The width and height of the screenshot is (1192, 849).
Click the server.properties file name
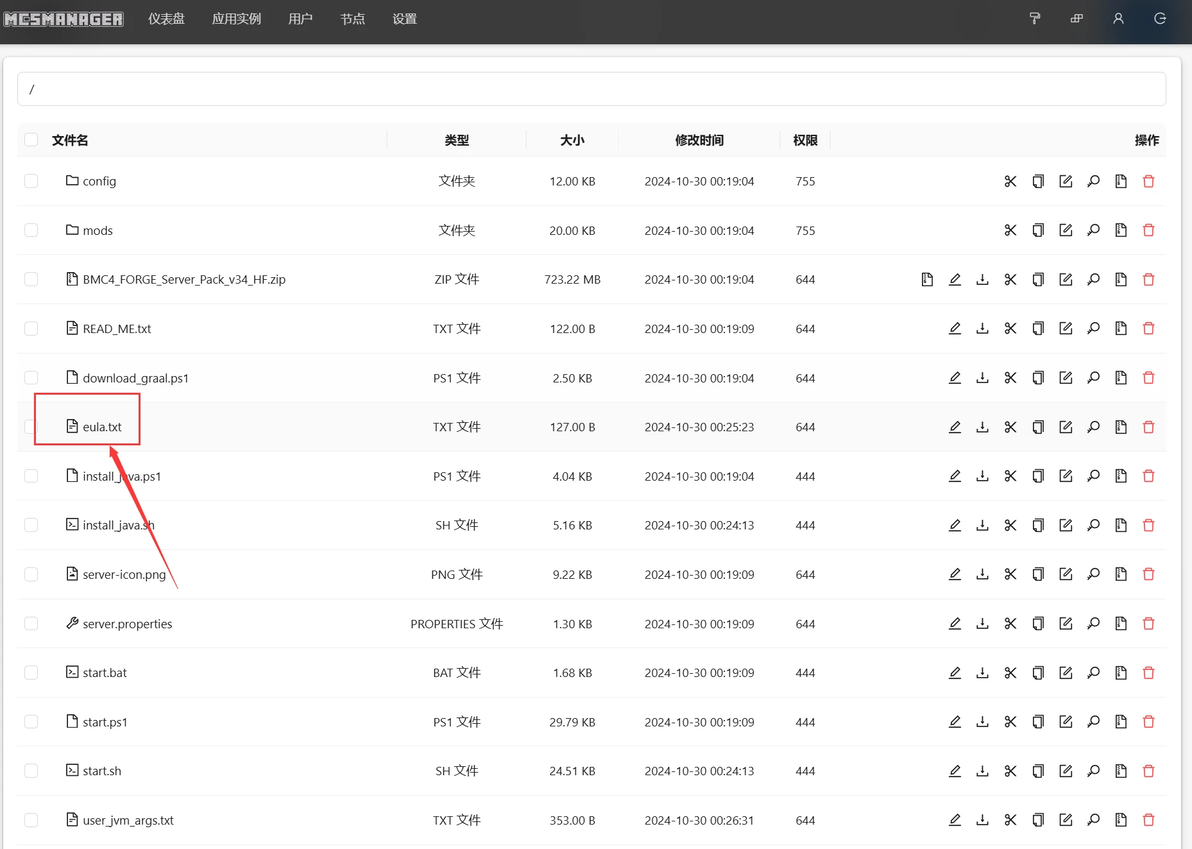[128, 624]
